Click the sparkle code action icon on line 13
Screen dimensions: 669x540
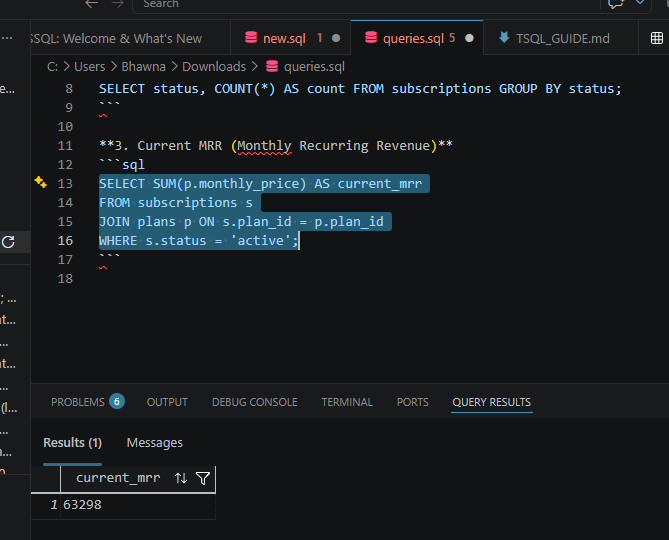tap(41, 182)
